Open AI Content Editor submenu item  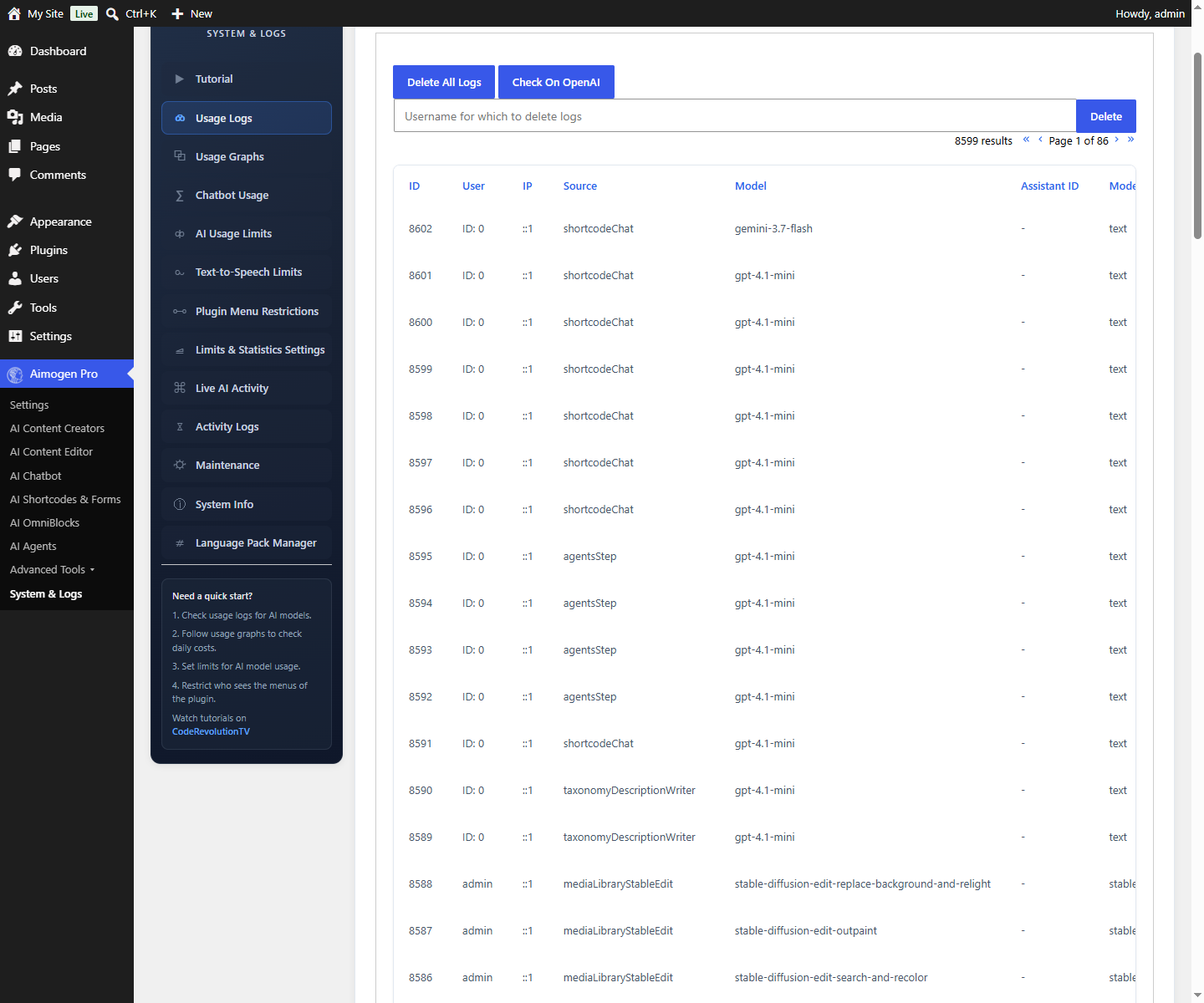(51, 451)
